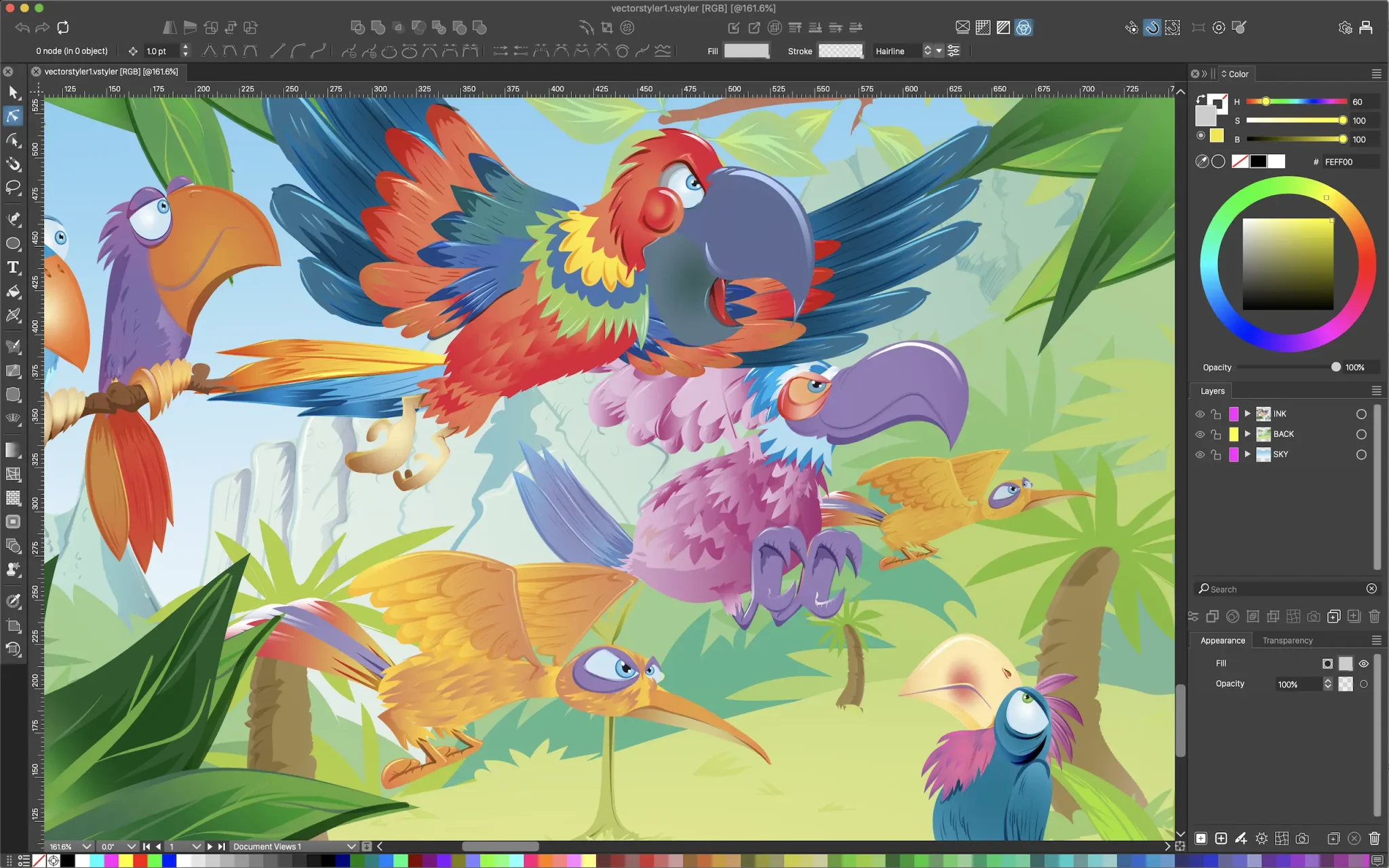Select the arrow Selection tool
The height and width of the screenshot is (868, 1389).
click(x=13, y=92)
